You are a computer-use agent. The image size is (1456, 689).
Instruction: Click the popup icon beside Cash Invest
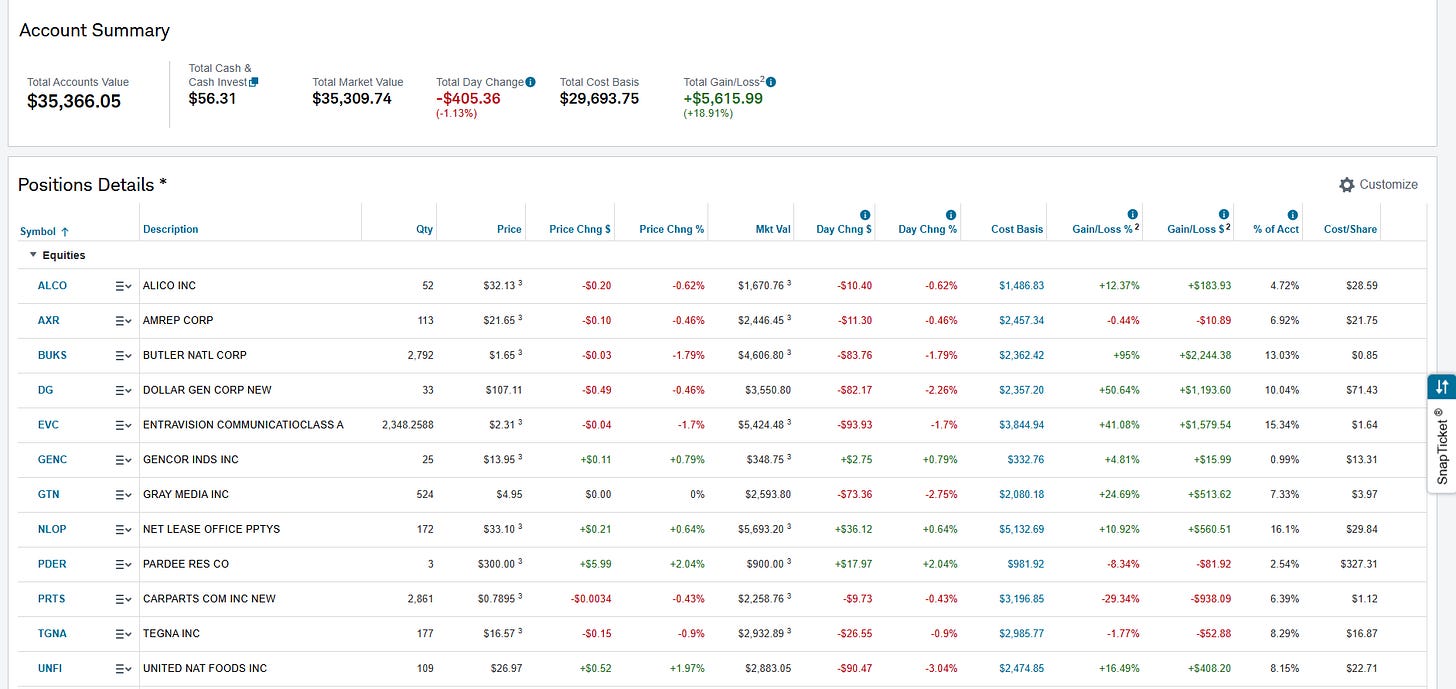tap(254, 82)
